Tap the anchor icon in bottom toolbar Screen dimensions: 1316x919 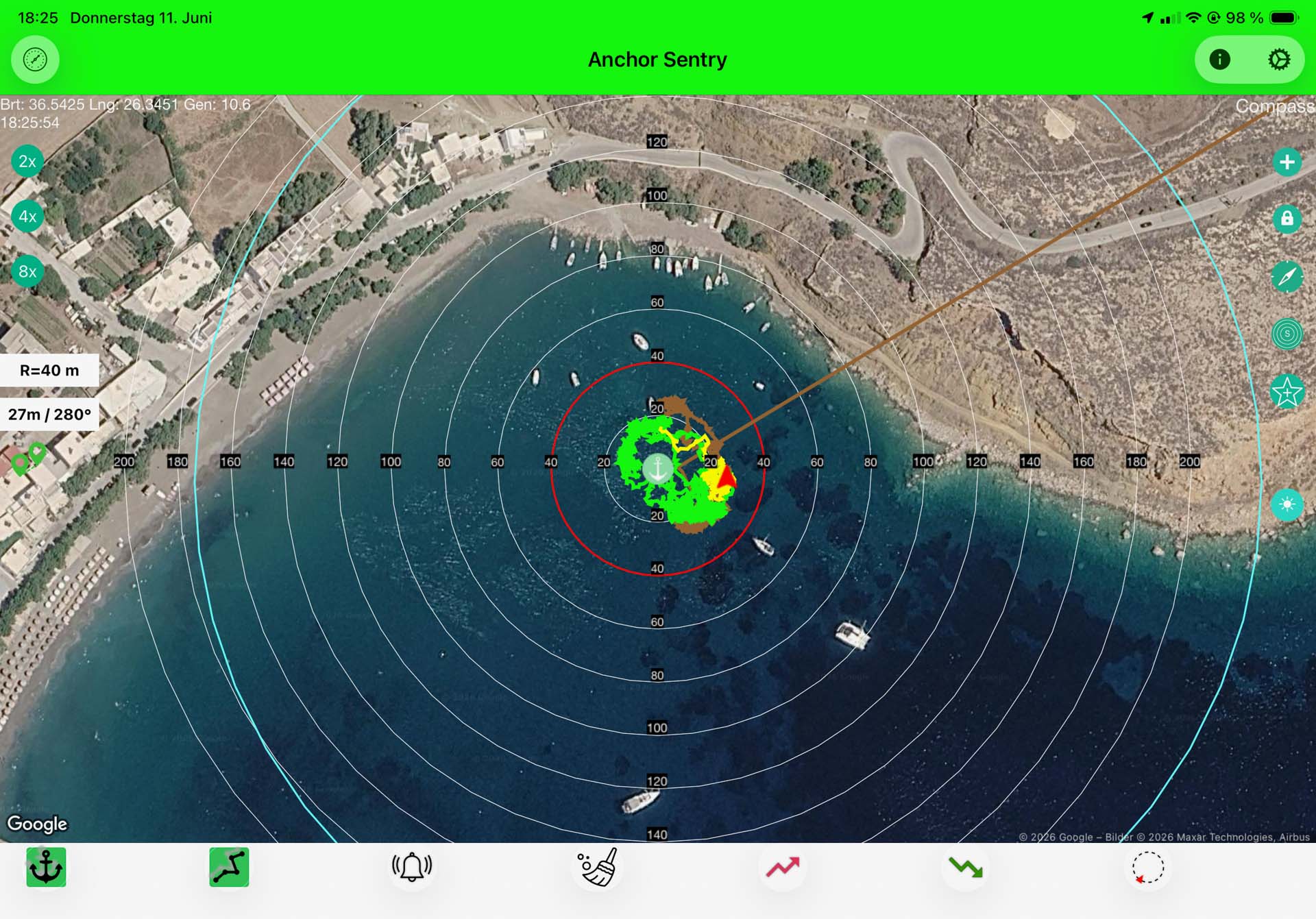click(x=46, y=868)
